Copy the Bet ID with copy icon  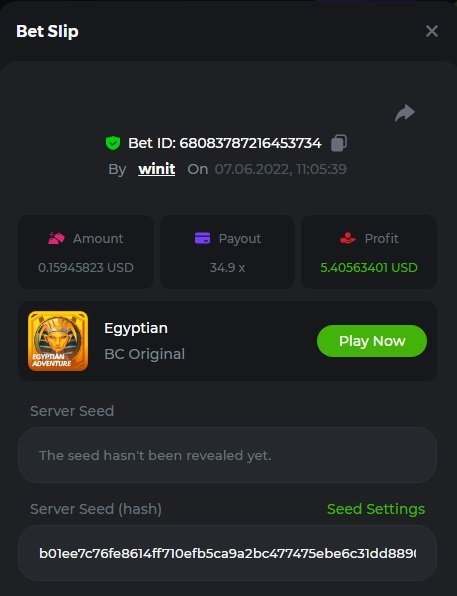tap(339, 143)
